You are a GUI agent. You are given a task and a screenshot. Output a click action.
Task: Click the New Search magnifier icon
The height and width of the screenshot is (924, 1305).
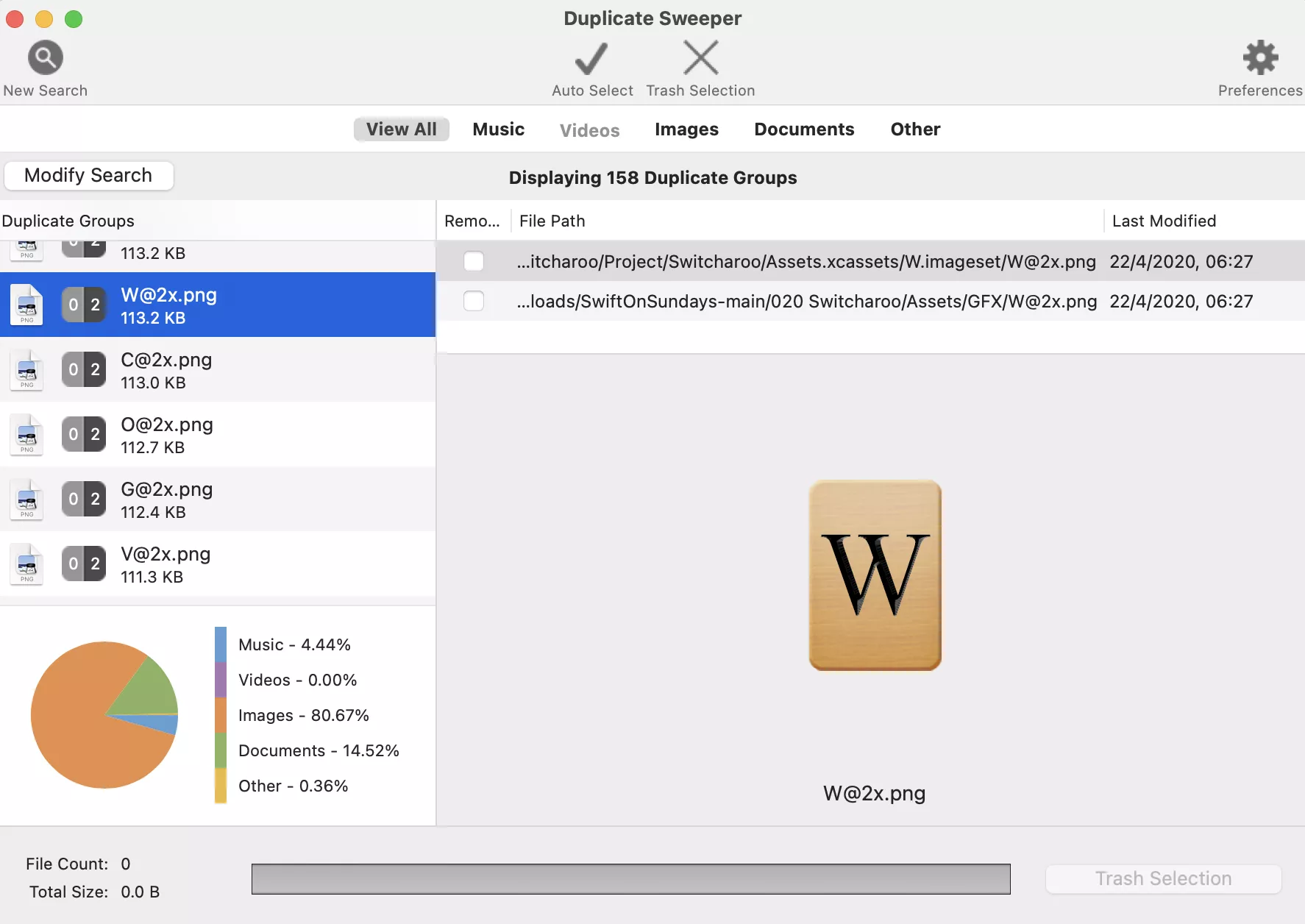click(46, 57)
